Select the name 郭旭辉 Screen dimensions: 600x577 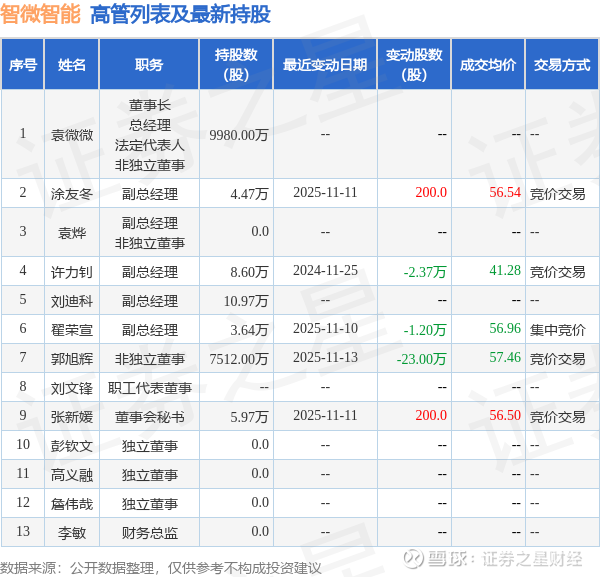(72, 359)
